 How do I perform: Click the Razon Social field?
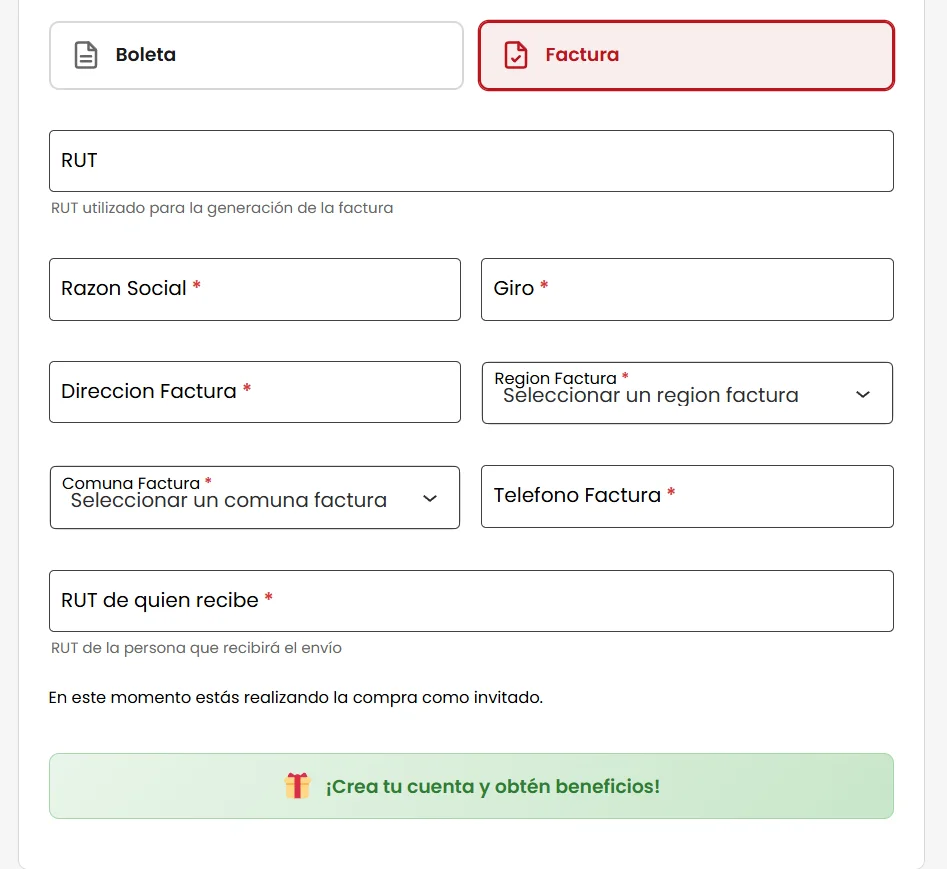click(255, 289)
